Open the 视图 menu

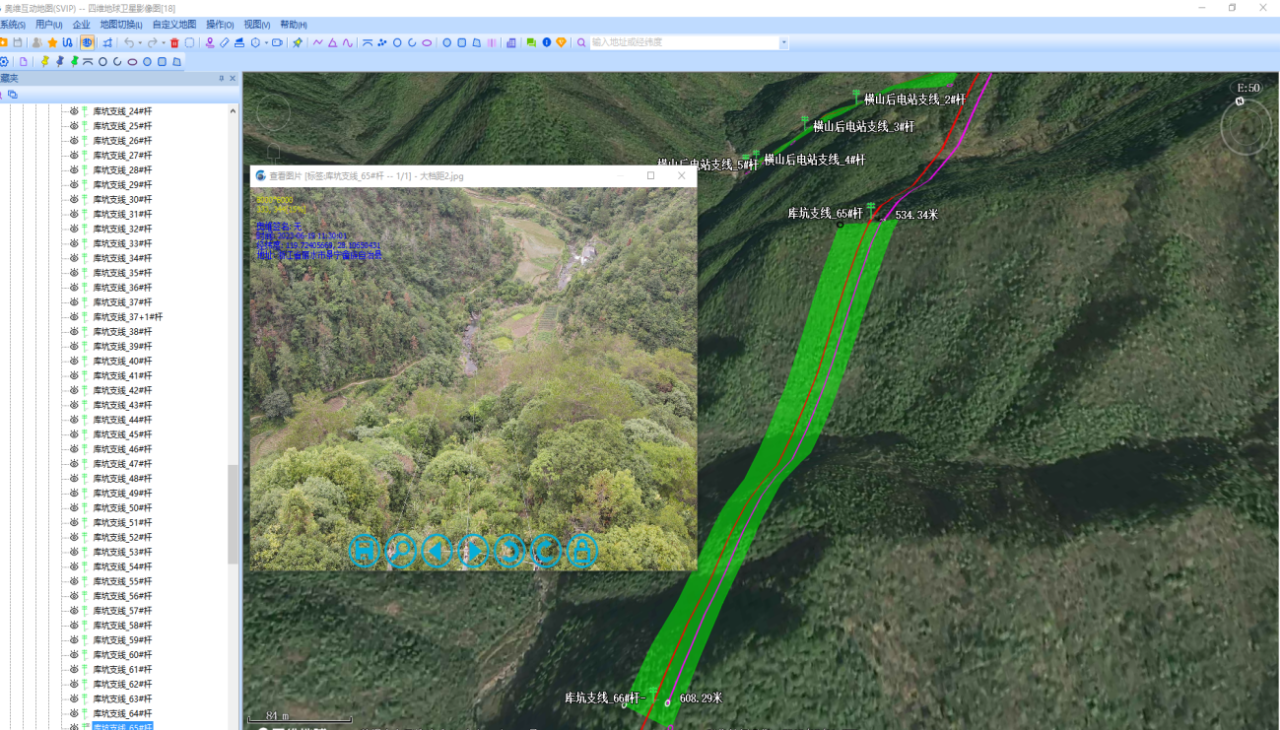point(257,24)
